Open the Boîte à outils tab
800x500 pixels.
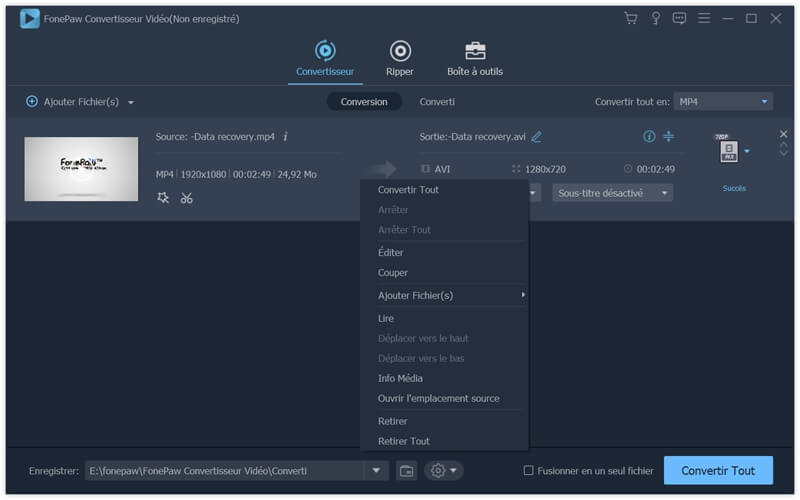[475, 59]
